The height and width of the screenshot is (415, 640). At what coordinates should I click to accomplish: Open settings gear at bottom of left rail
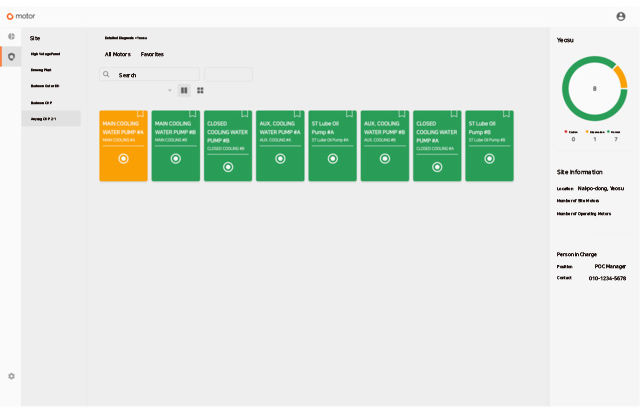[x=11, y=376]
